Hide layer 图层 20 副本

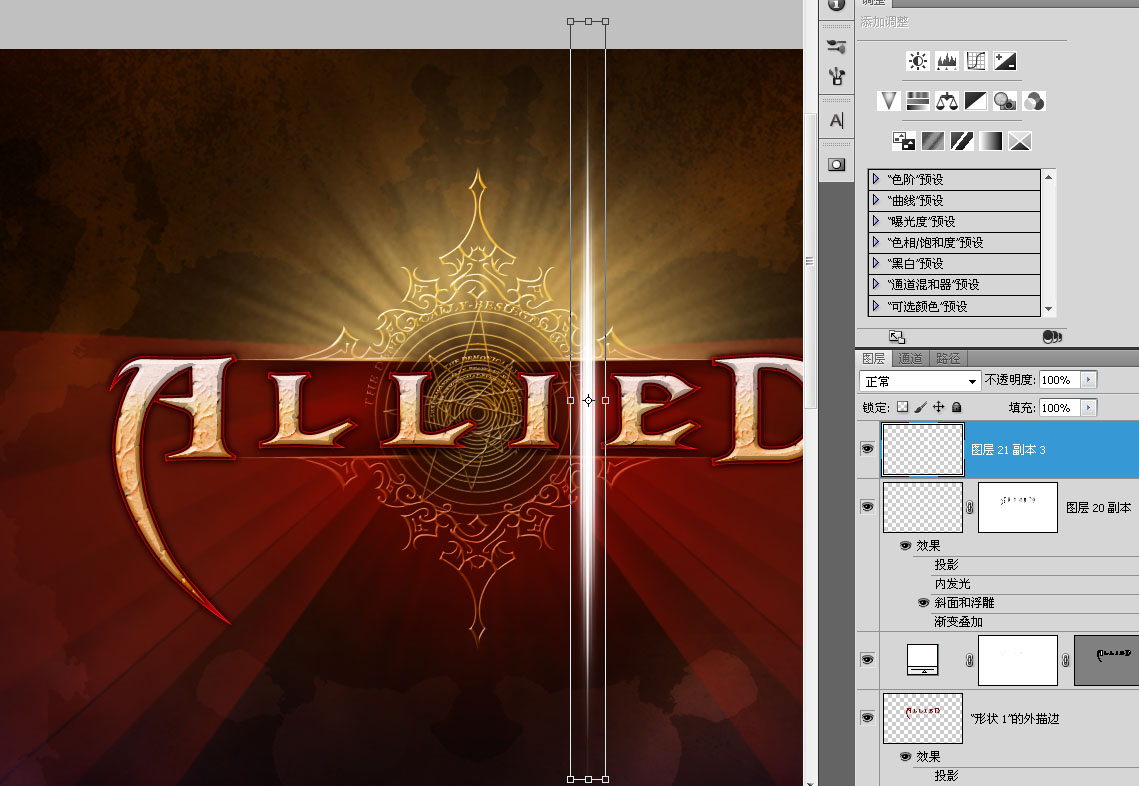(867, 506)
